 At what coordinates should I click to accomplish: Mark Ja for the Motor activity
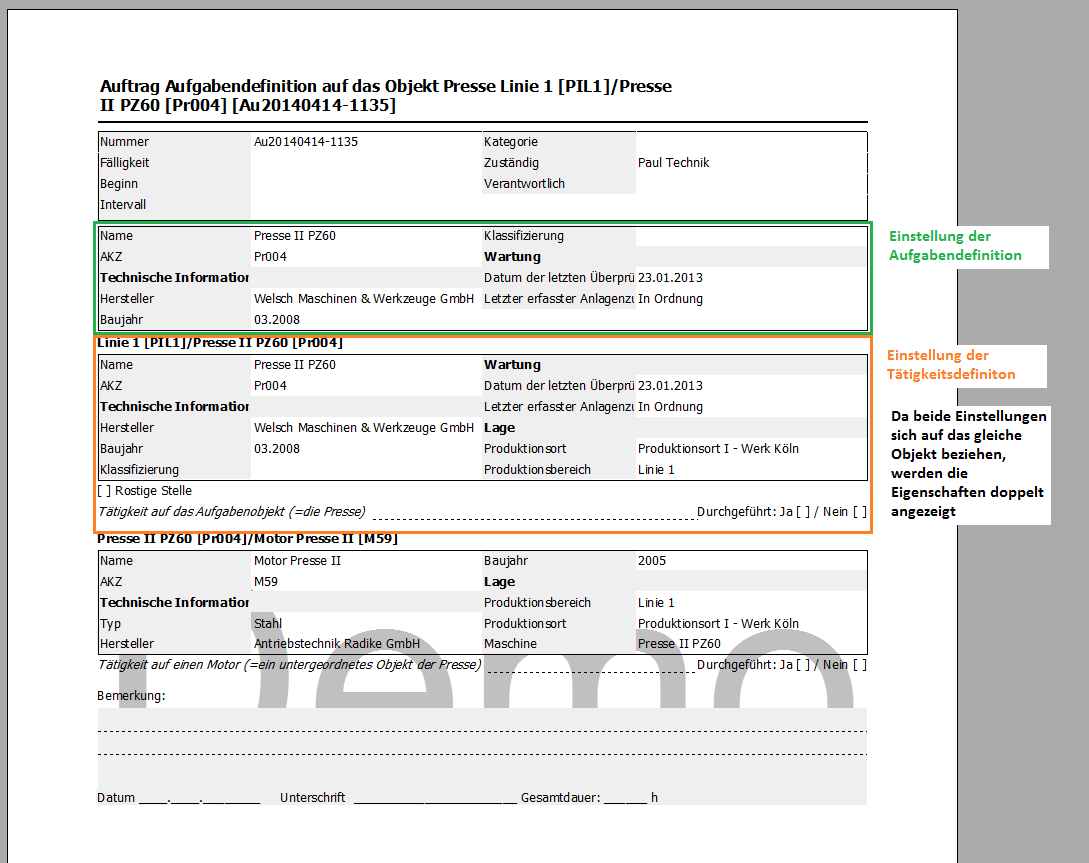(803, 664)
